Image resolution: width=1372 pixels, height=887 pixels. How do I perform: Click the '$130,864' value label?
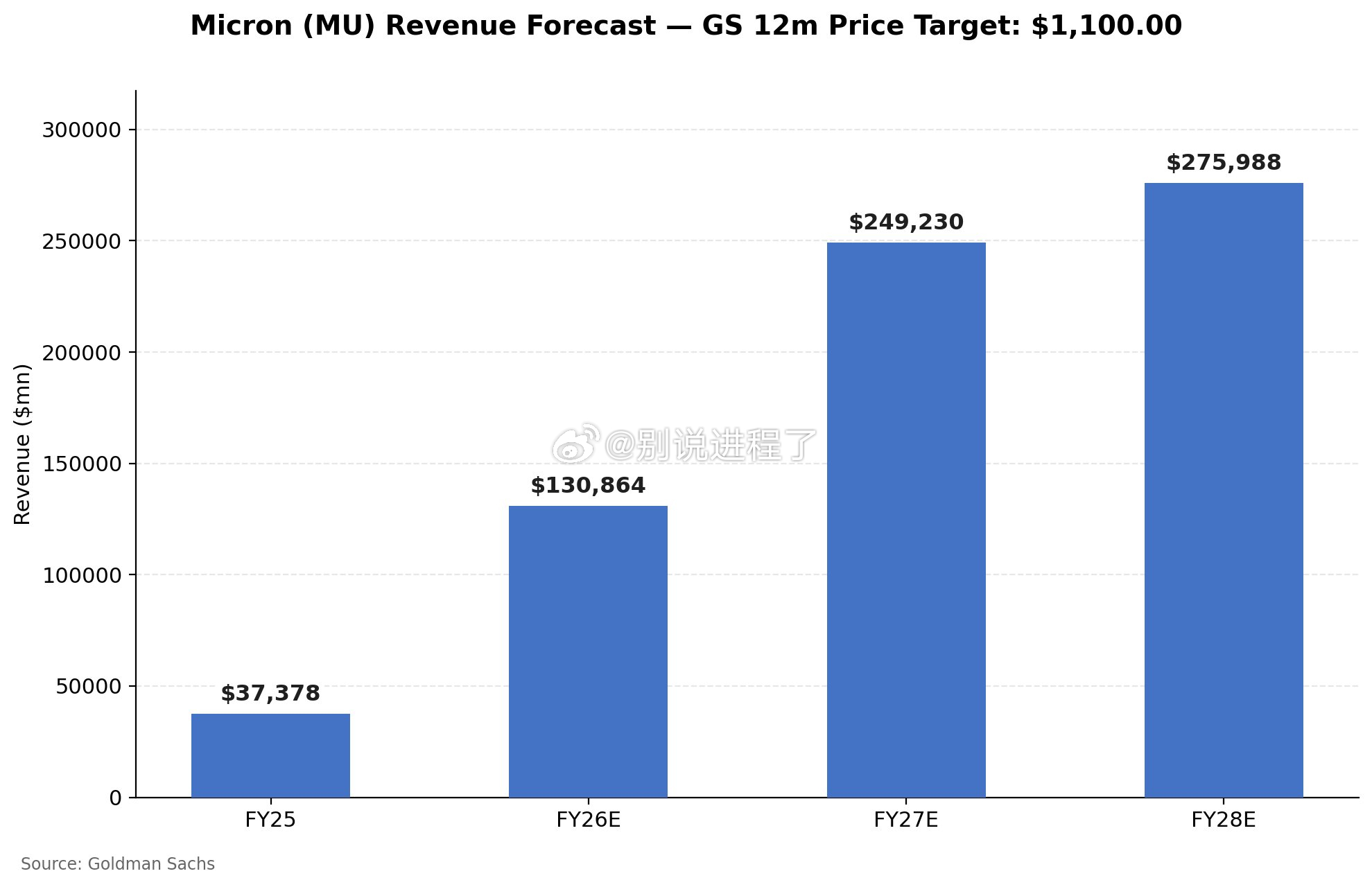[588, 486]
